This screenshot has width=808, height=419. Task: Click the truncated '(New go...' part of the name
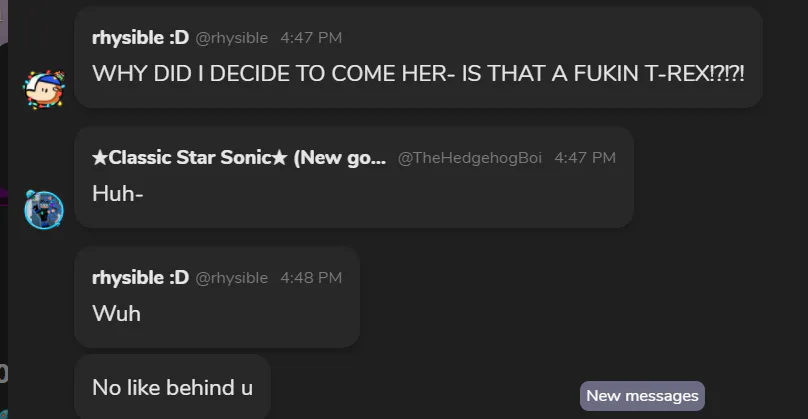point(340,158)
